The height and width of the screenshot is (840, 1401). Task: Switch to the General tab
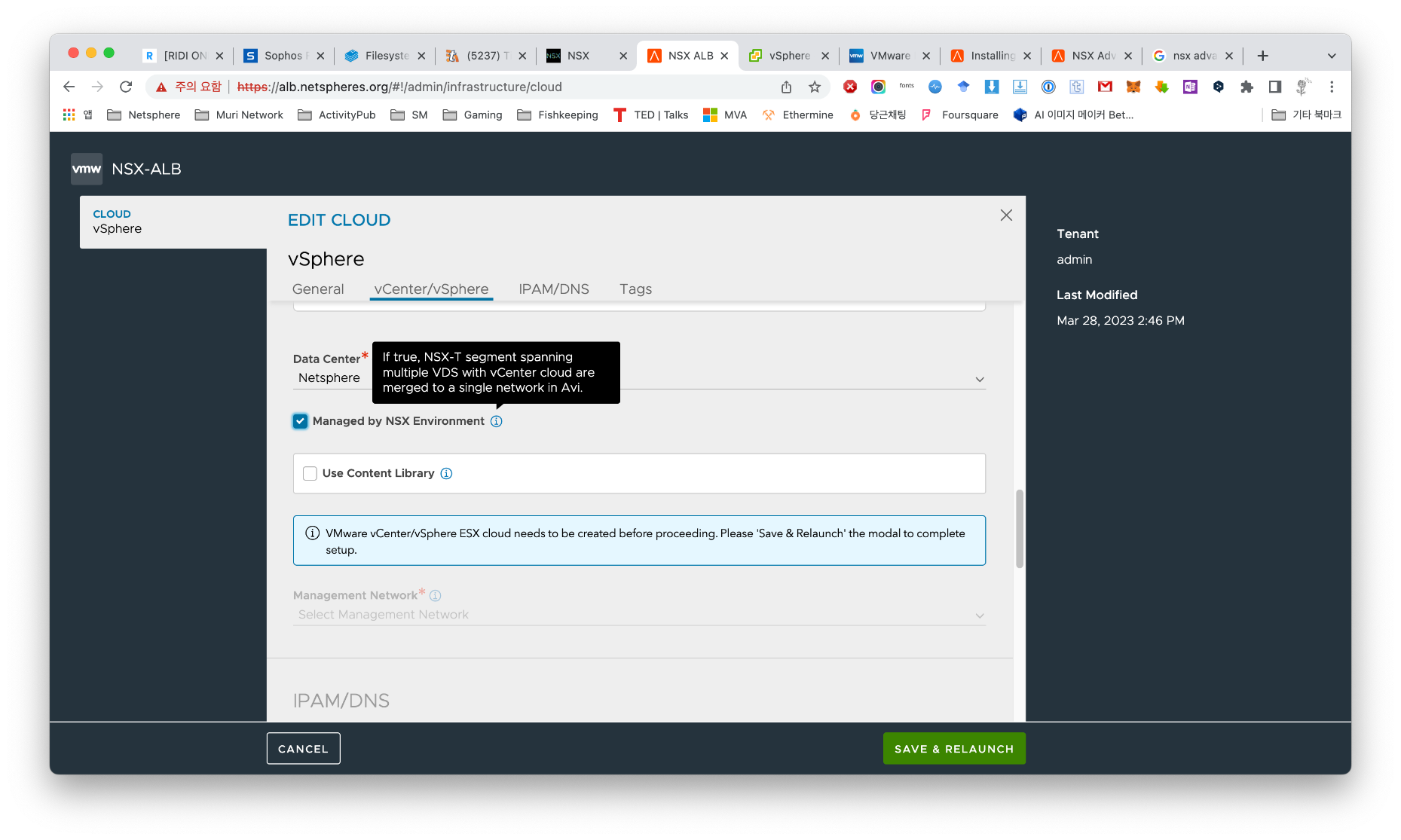tap(318, 289)
